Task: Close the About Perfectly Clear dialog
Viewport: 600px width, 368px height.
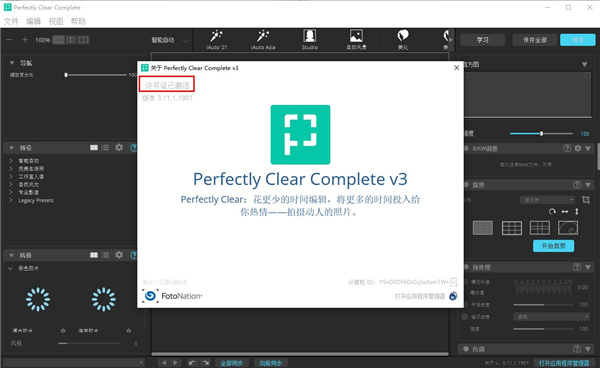Action: pyautogui.click(x=456, y=68)
